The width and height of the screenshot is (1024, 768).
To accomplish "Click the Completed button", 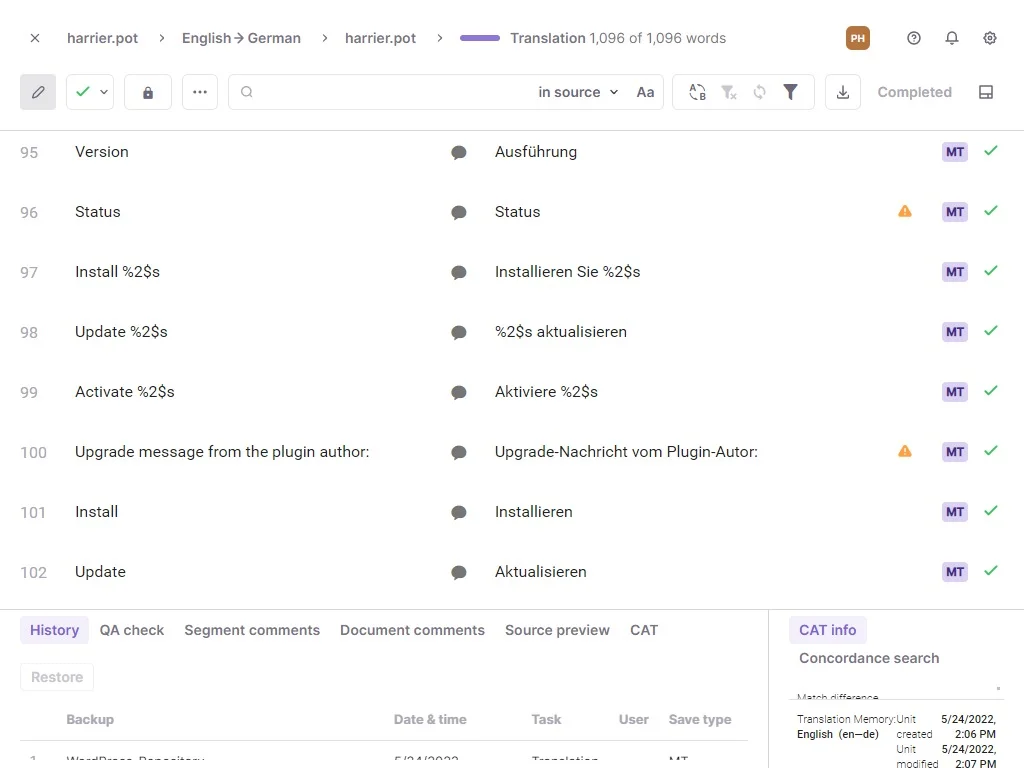I will click(914, 92).
